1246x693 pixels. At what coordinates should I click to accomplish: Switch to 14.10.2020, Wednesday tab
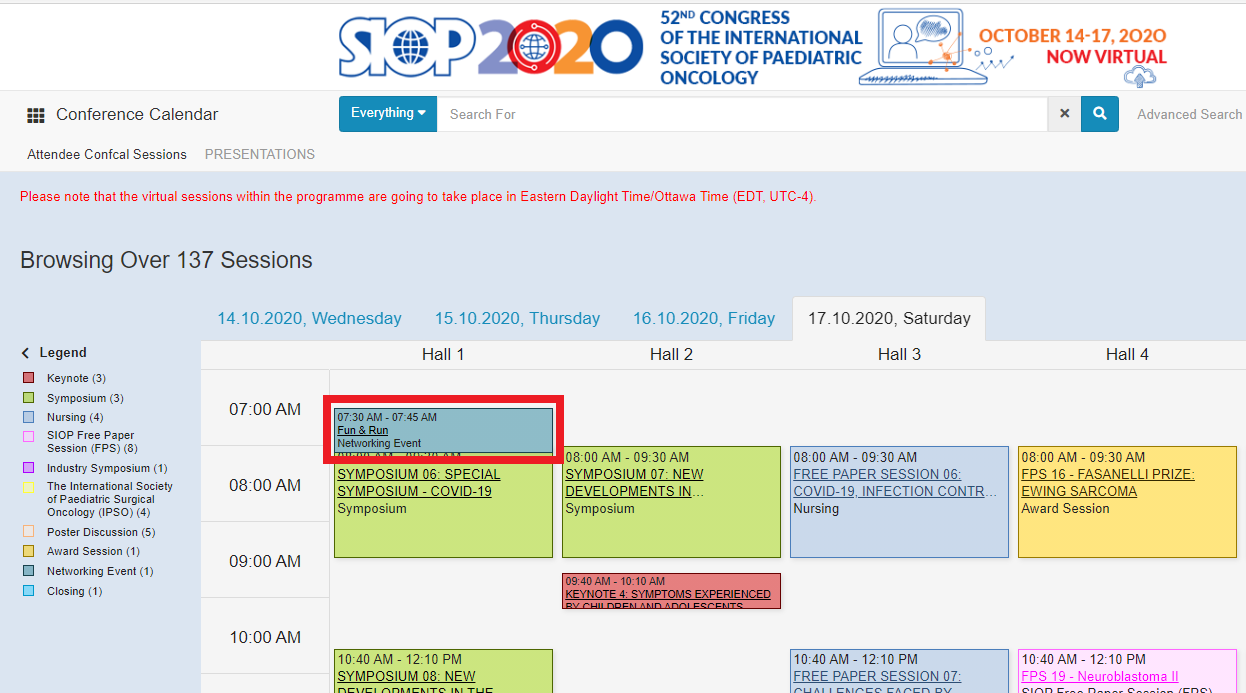click(310, 319)
